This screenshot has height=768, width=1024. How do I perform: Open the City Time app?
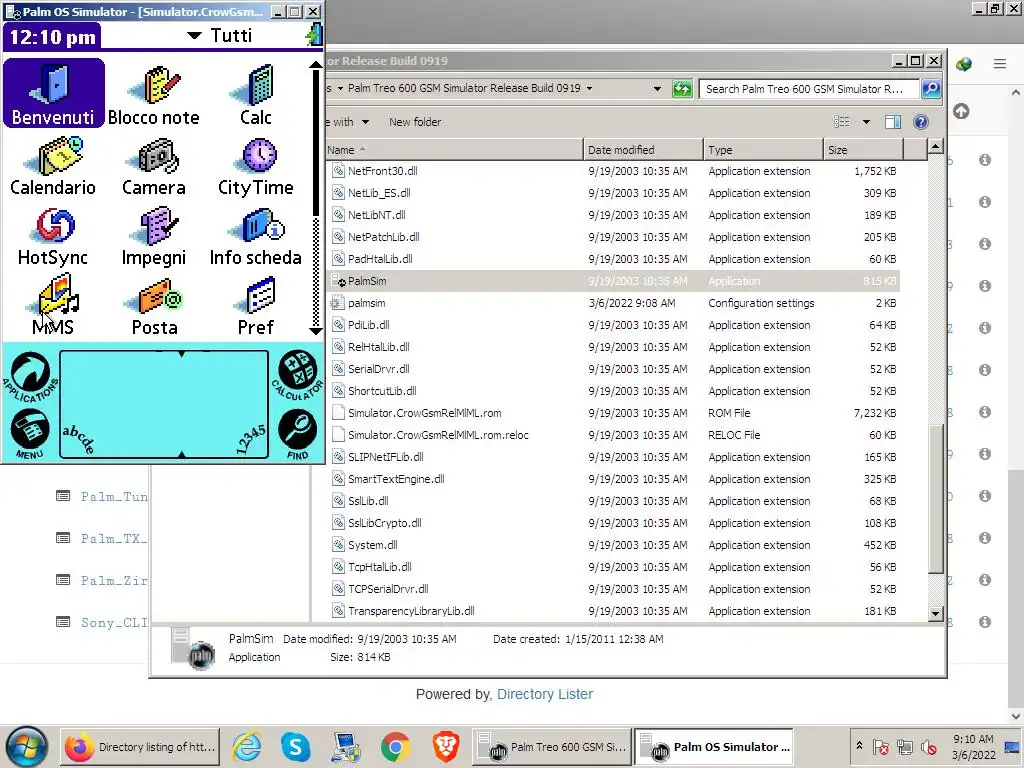pyautogui.click(x=255, y=166)
